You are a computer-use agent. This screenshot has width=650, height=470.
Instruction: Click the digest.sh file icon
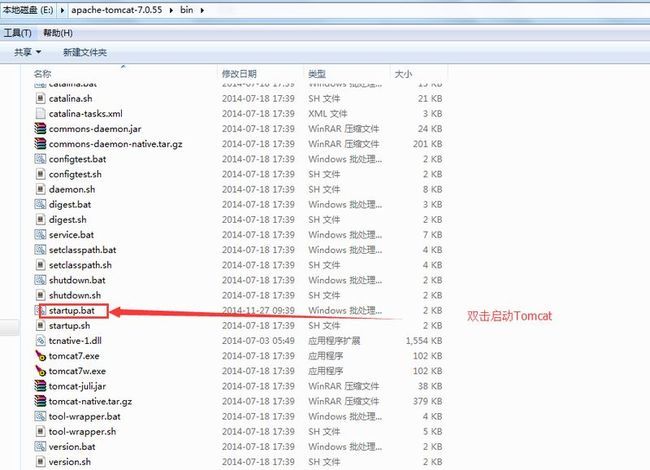[x=40, y=219]
